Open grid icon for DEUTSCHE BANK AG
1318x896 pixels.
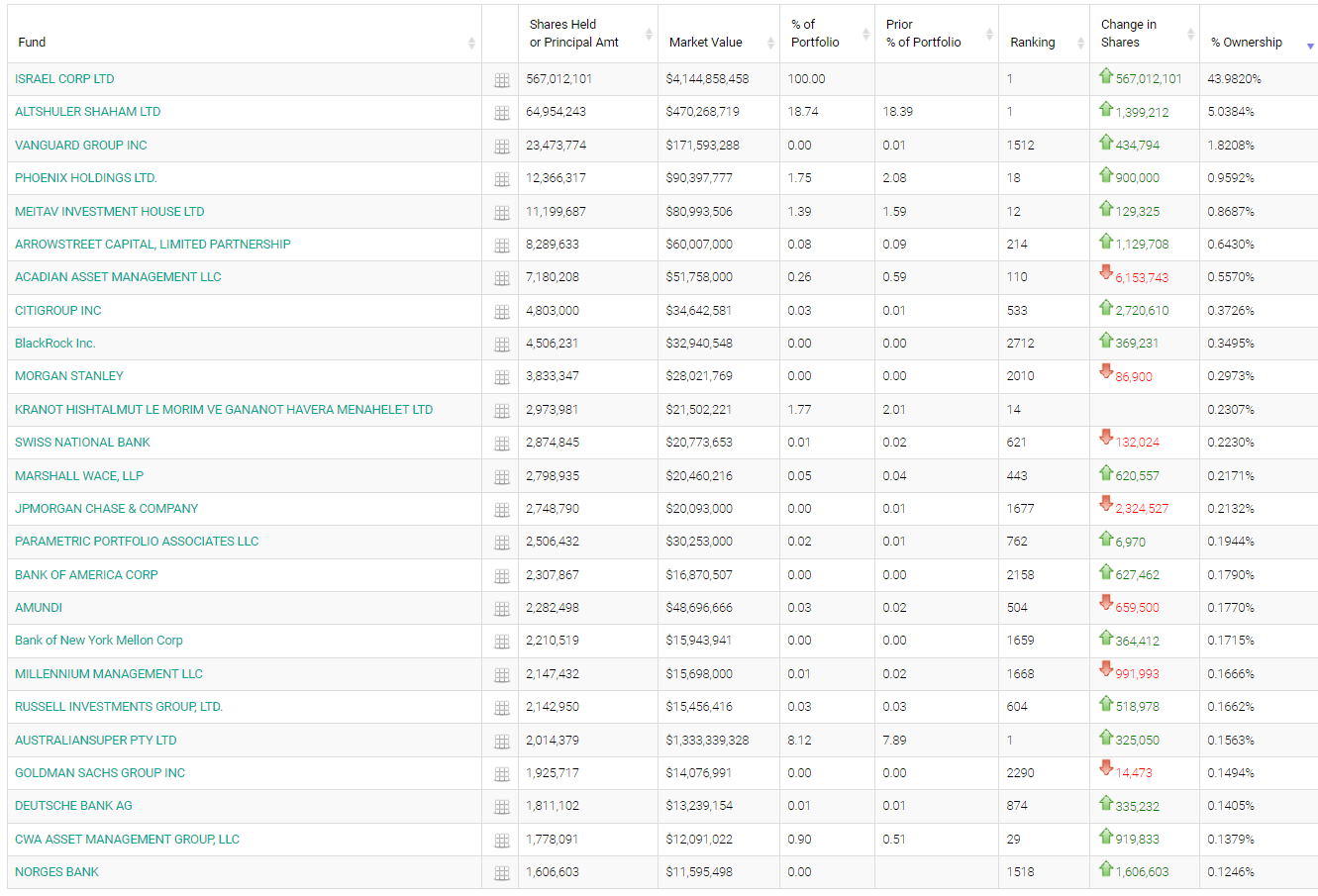click(x=502, y=807)
